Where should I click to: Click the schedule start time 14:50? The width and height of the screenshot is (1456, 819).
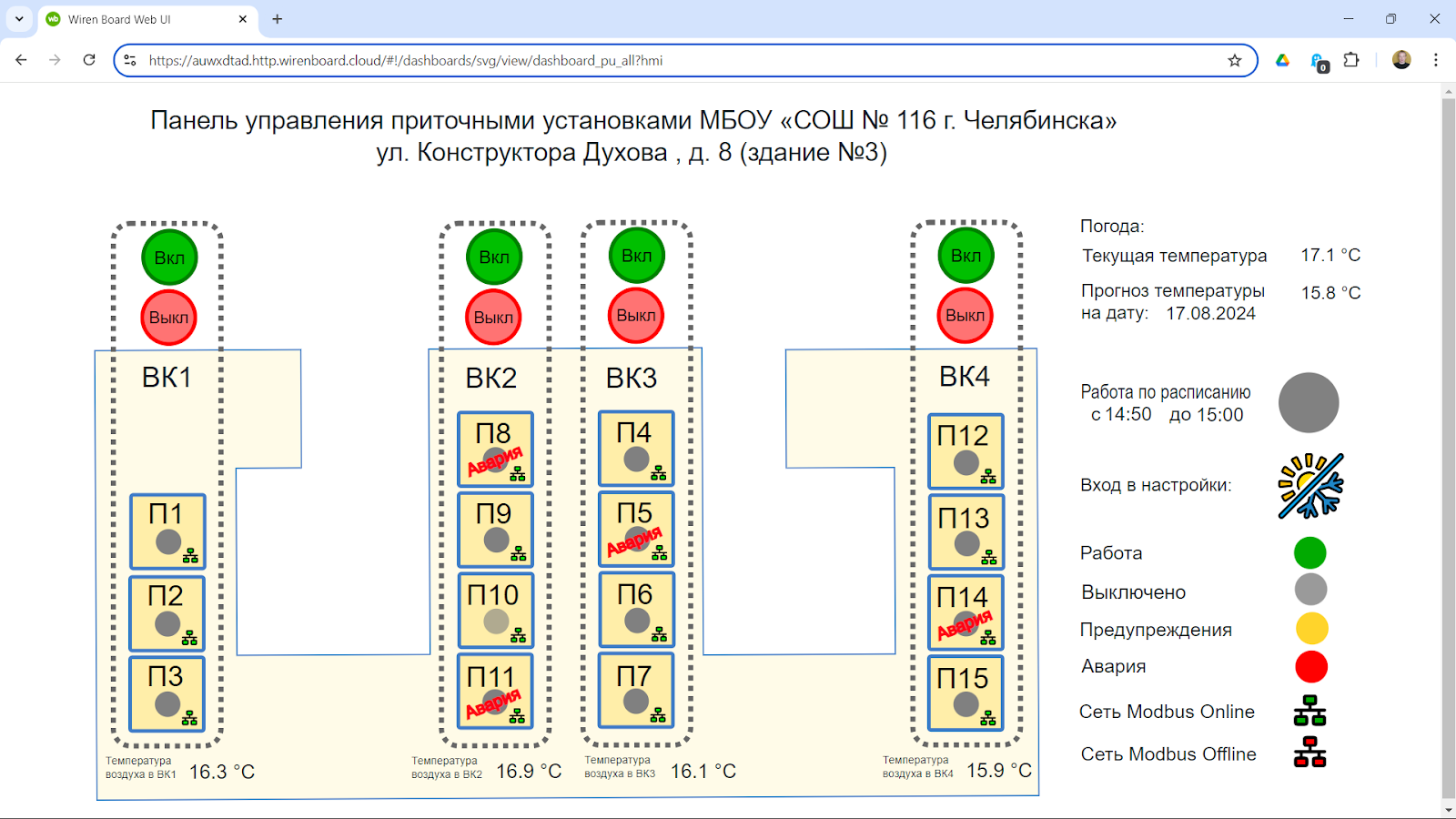[x=1128, y=415]
